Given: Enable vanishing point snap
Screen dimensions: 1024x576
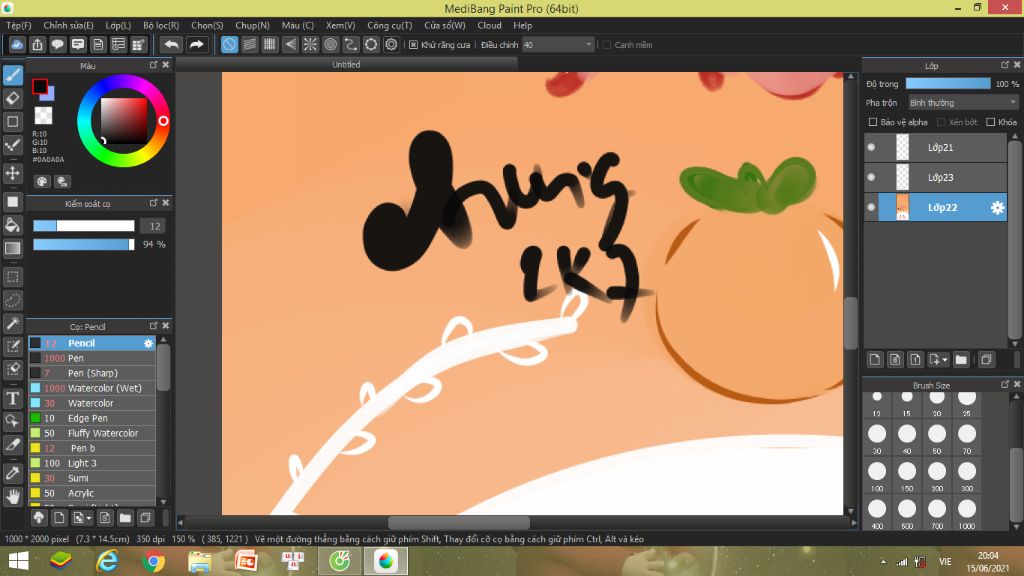Looking at the screenshot, I should 290,44.
